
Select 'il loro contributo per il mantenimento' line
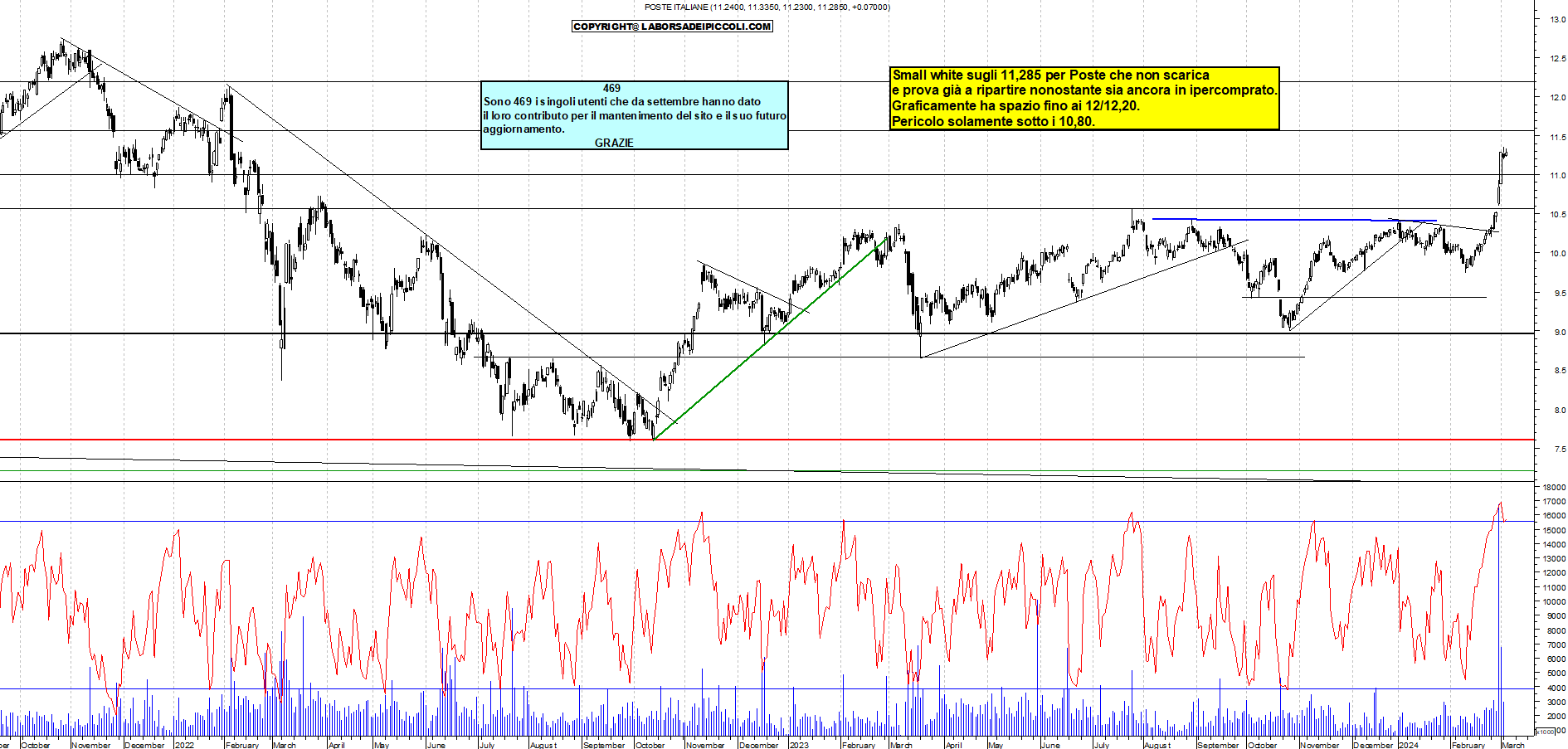(x=635, y=115)
